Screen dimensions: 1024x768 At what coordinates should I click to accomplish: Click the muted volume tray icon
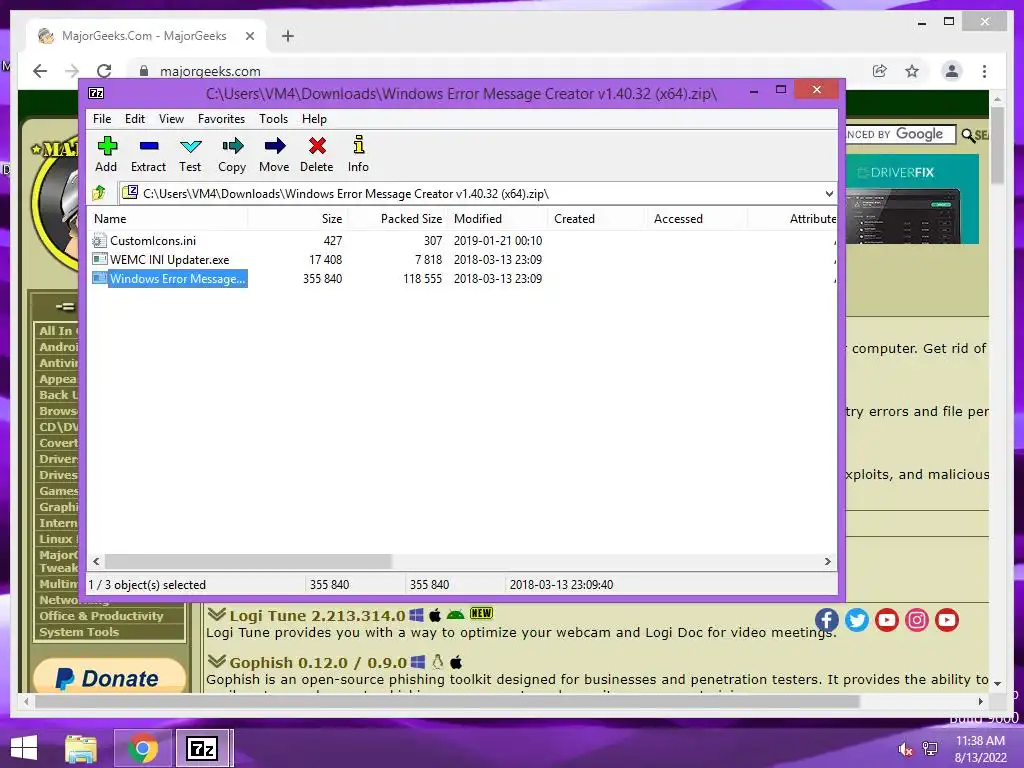(905, 749)
